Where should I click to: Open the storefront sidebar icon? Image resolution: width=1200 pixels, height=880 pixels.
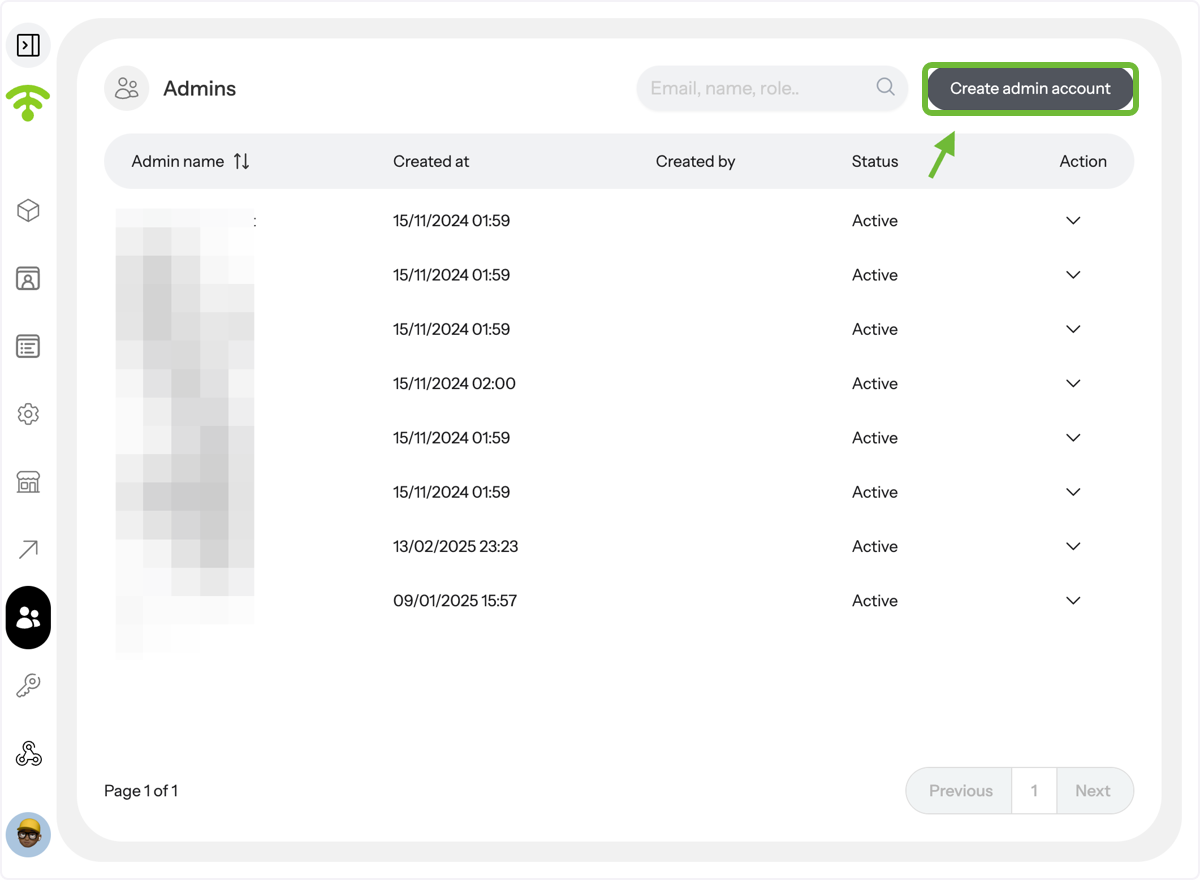(x=28, y=482)
